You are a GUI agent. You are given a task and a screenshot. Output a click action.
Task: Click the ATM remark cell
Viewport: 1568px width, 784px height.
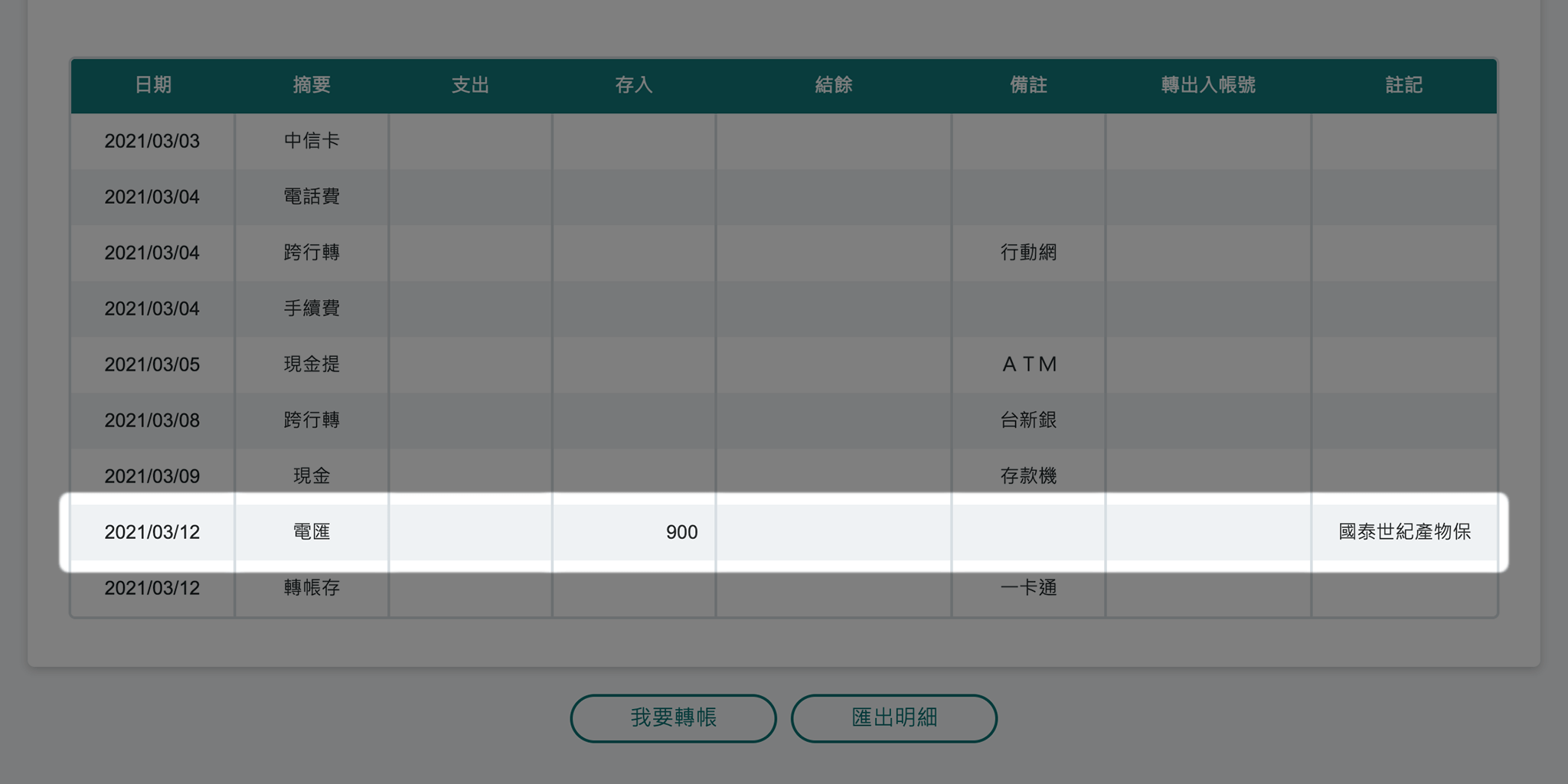coord(1029,364)
